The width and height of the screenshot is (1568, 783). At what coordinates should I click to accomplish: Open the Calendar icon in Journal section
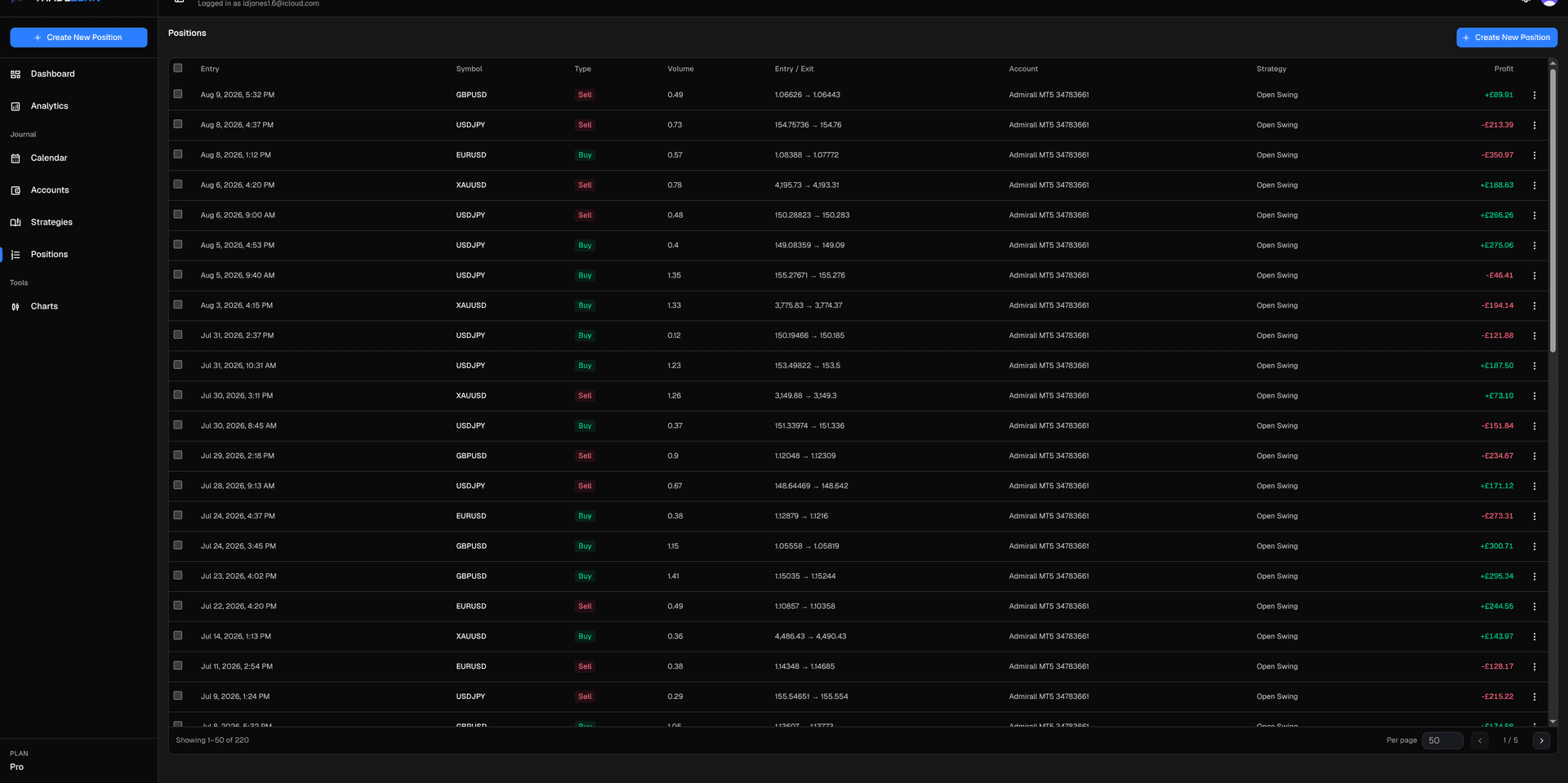[16, 158]
